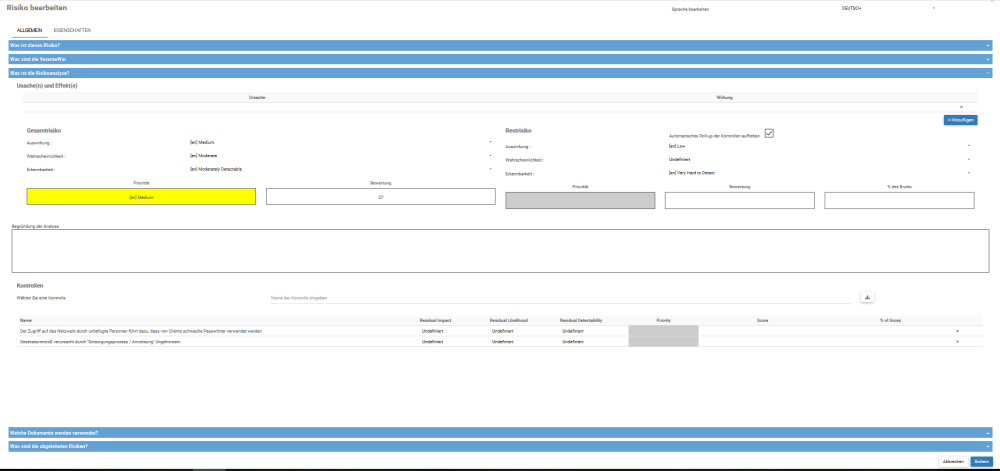Collapse the 'Was ist die Risikoanalyse?' section

pos(500,73)
